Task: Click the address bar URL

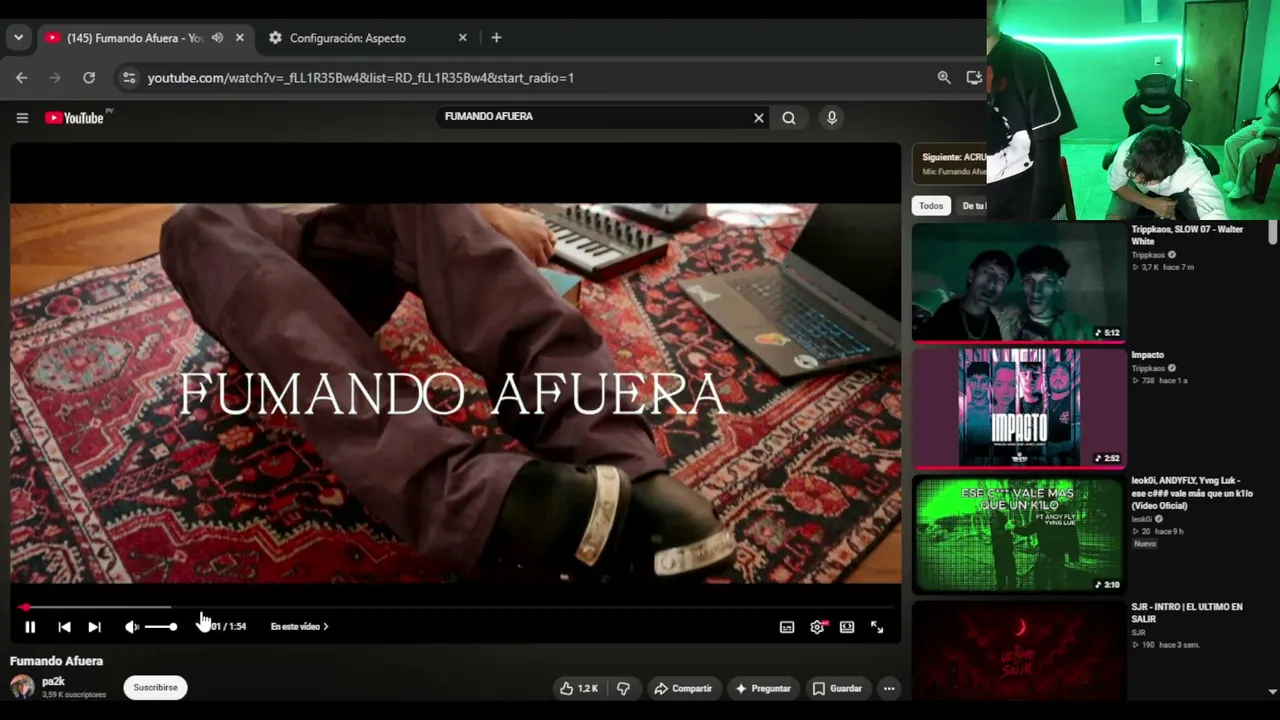Action: coord(361,78)
